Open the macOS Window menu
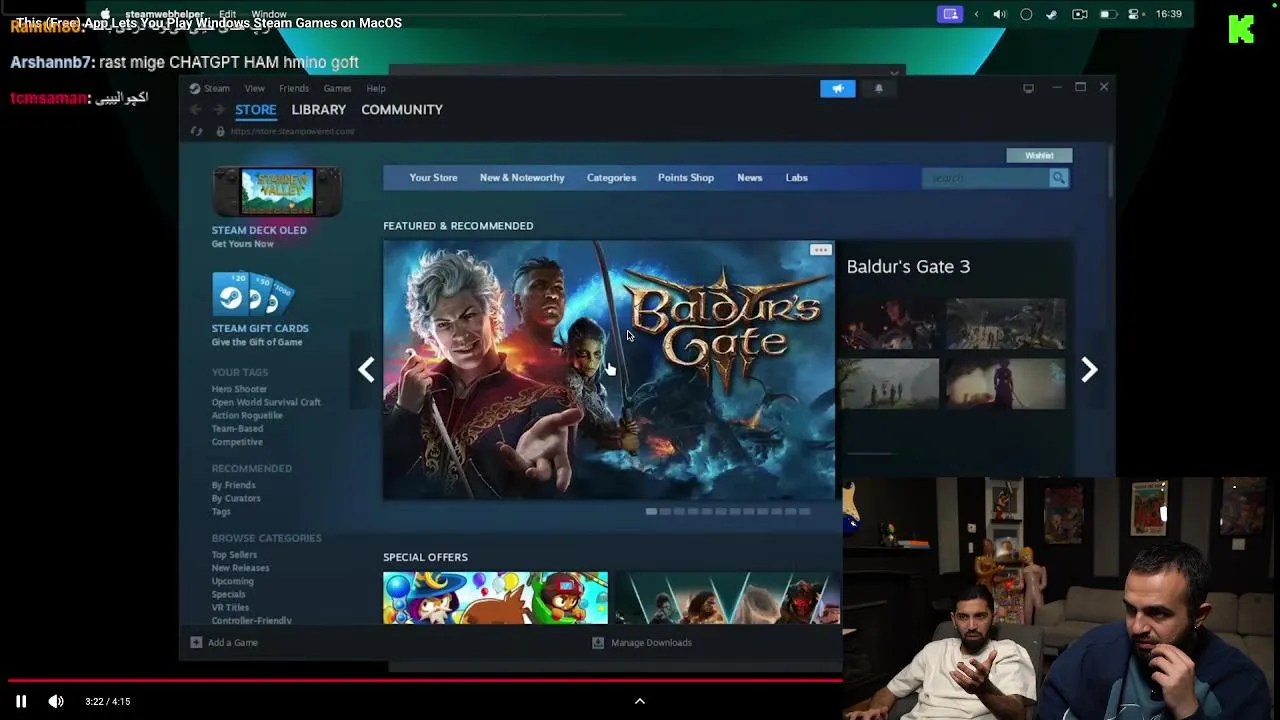Image resolution: width=1280 pixels, height=720 pixels. coord(269,15)
